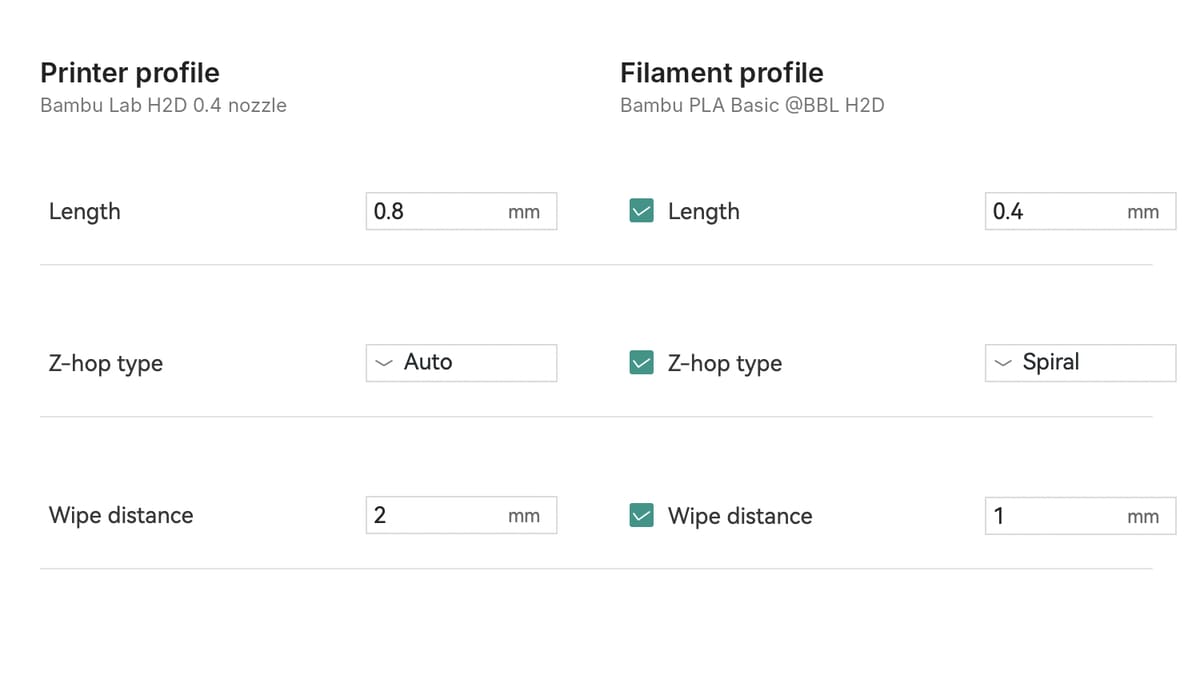Click the printer profile Length label

[84, 211]
